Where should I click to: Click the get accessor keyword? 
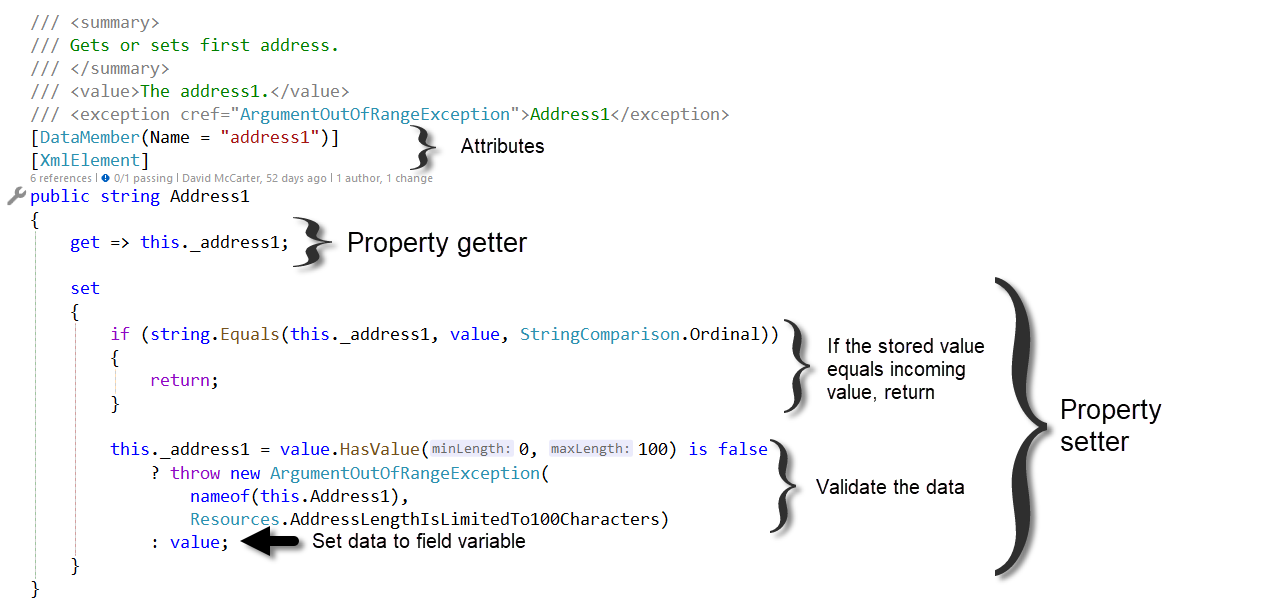click(x=85, y=243)
